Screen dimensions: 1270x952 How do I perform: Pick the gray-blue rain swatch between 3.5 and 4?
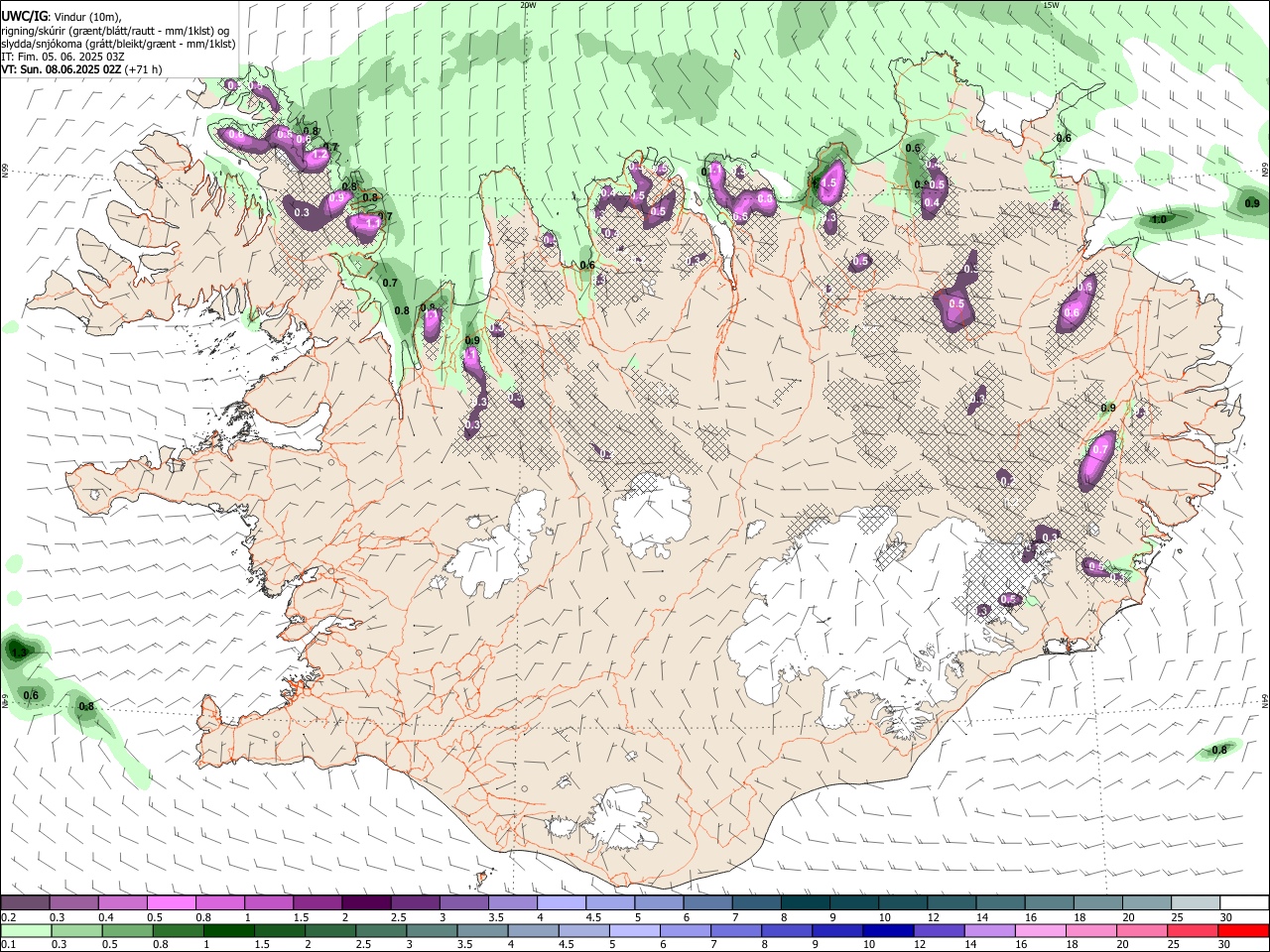click(481, 931)
